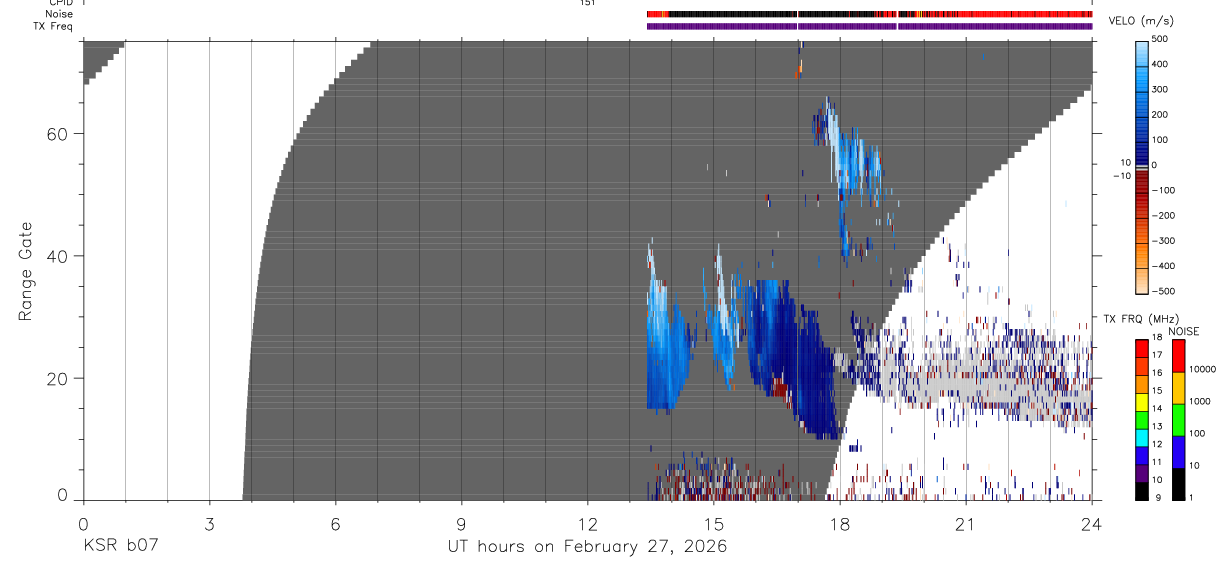1228x567 pixels.
Task: Click the red-black noise strip above the plot
Action: (x=869, y=14)
